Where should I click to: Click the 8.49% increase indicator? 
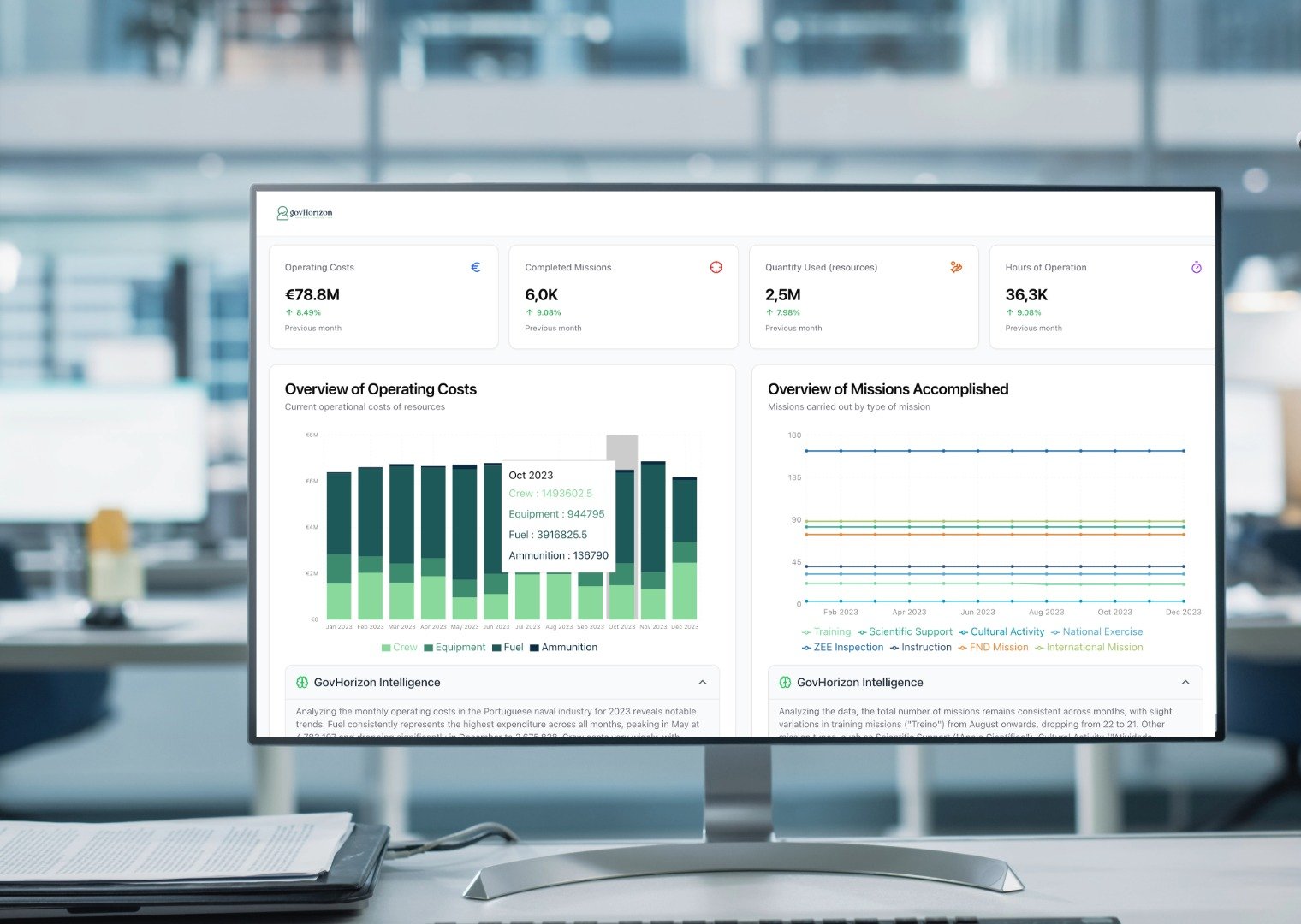(303, 312)
